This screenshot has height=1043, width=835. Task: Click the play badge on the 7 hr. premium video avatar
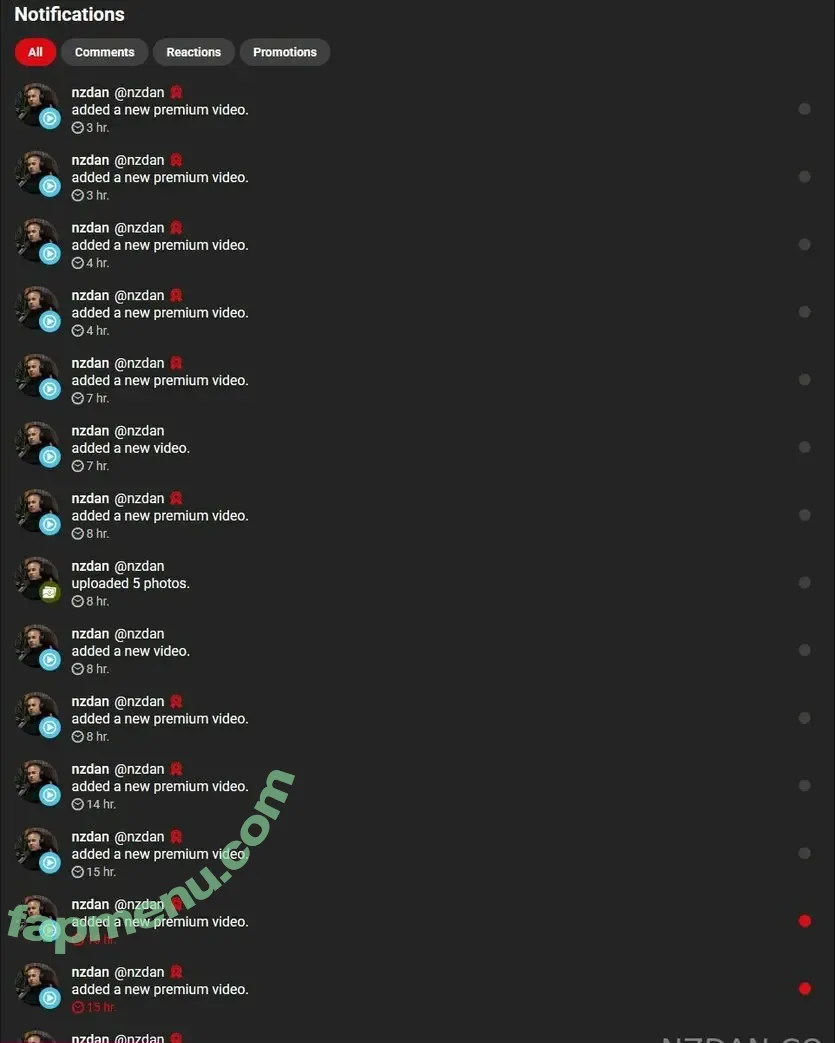49,388
